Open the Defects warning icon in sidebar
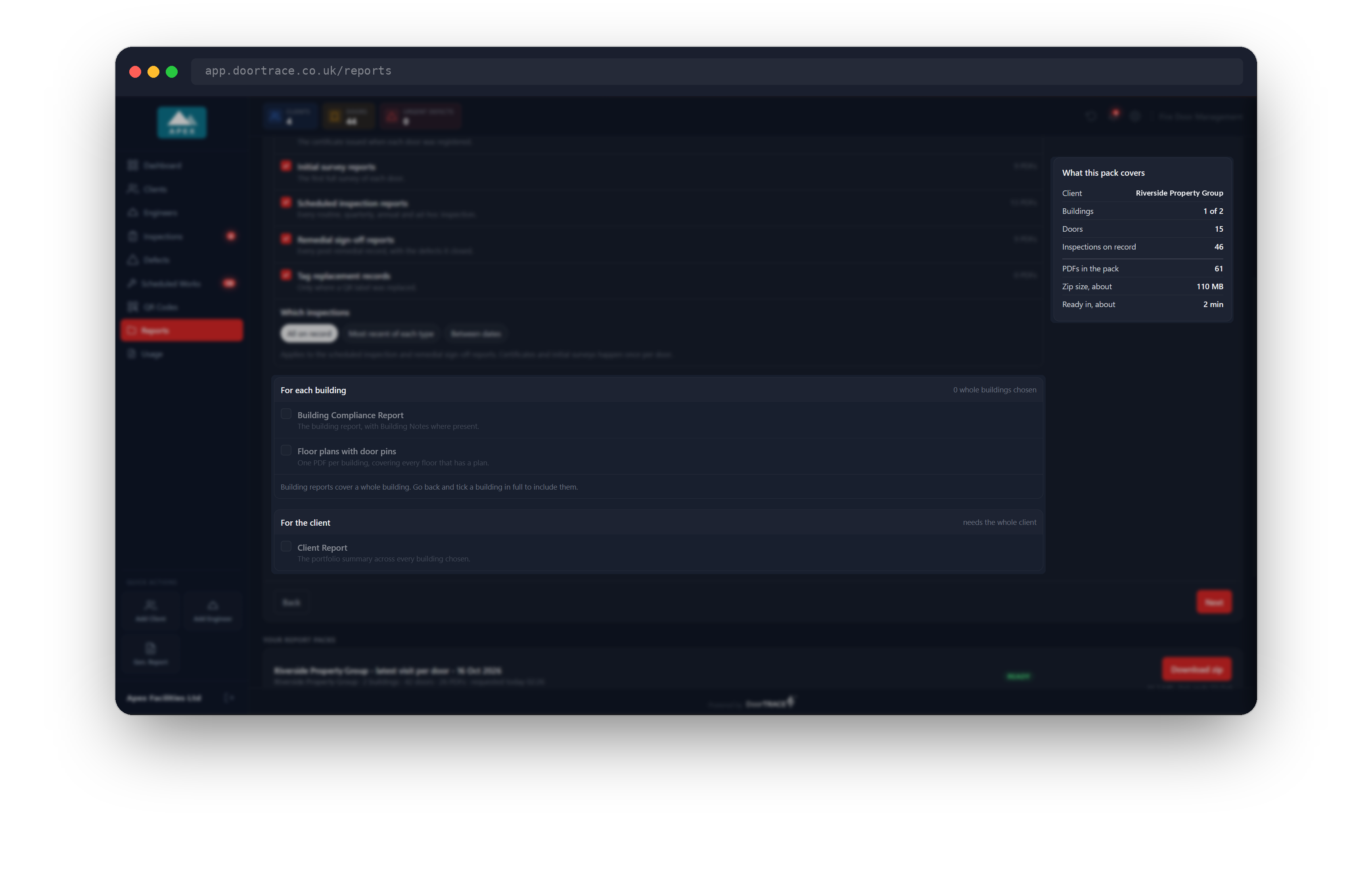The height and width of the screenshot is (880, 1372). tap(133, 260)
